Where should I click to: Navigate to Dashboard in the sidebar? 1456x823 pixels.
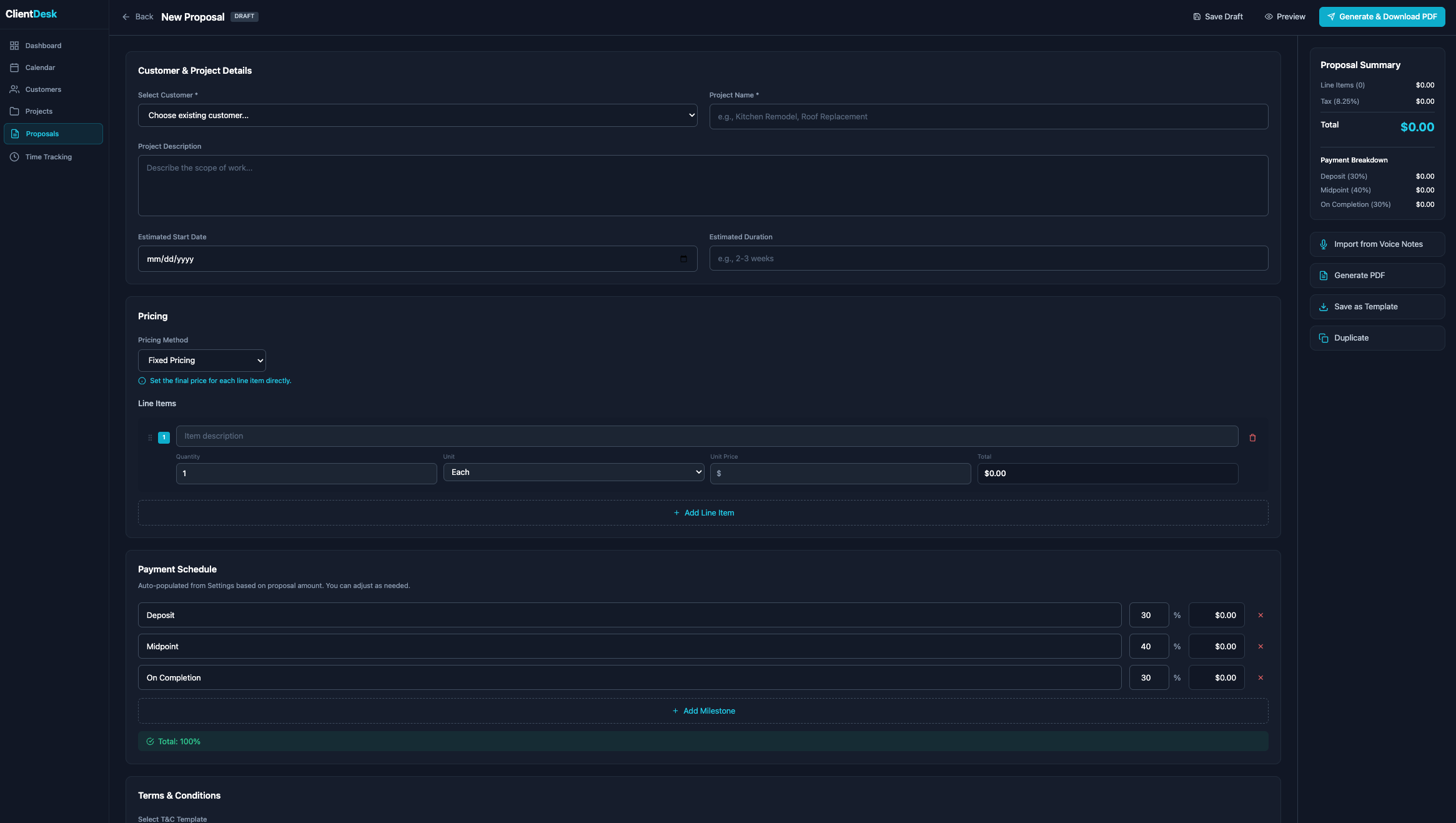tap(42, 45)
